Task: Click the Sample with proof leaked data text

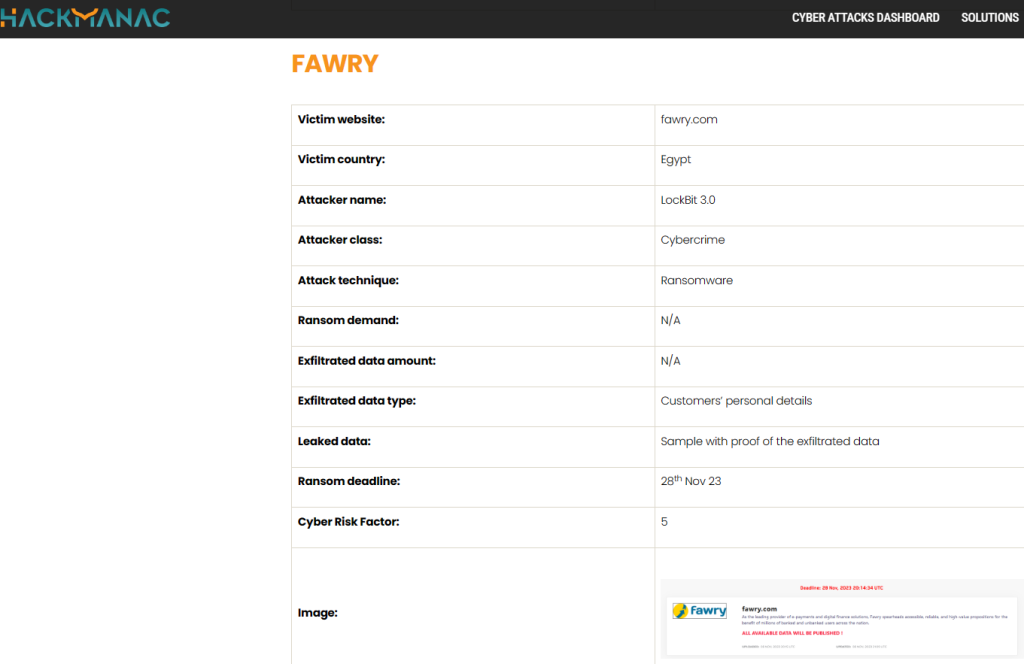Action: (770, 441)
